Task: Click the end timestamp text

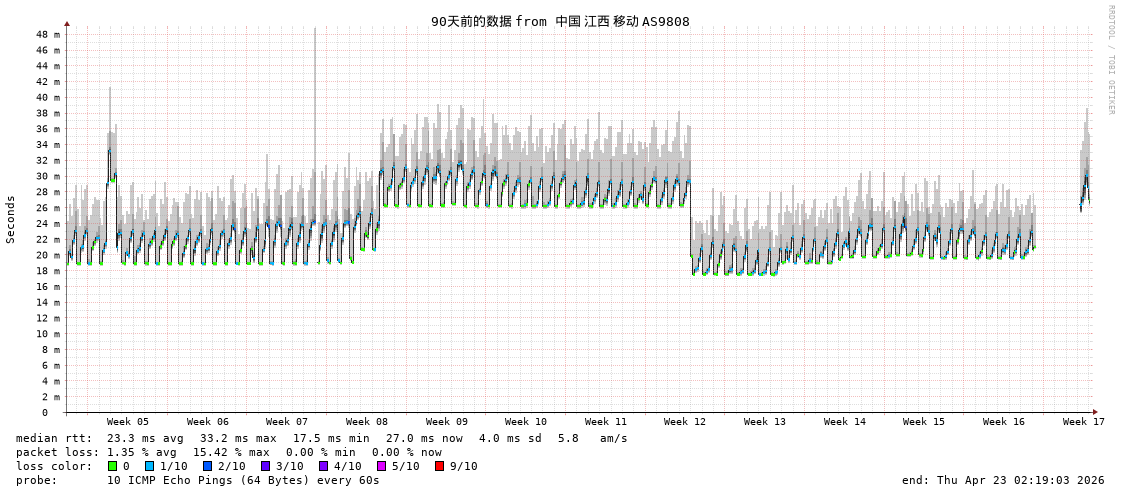Action: (x=1002, y=480)
